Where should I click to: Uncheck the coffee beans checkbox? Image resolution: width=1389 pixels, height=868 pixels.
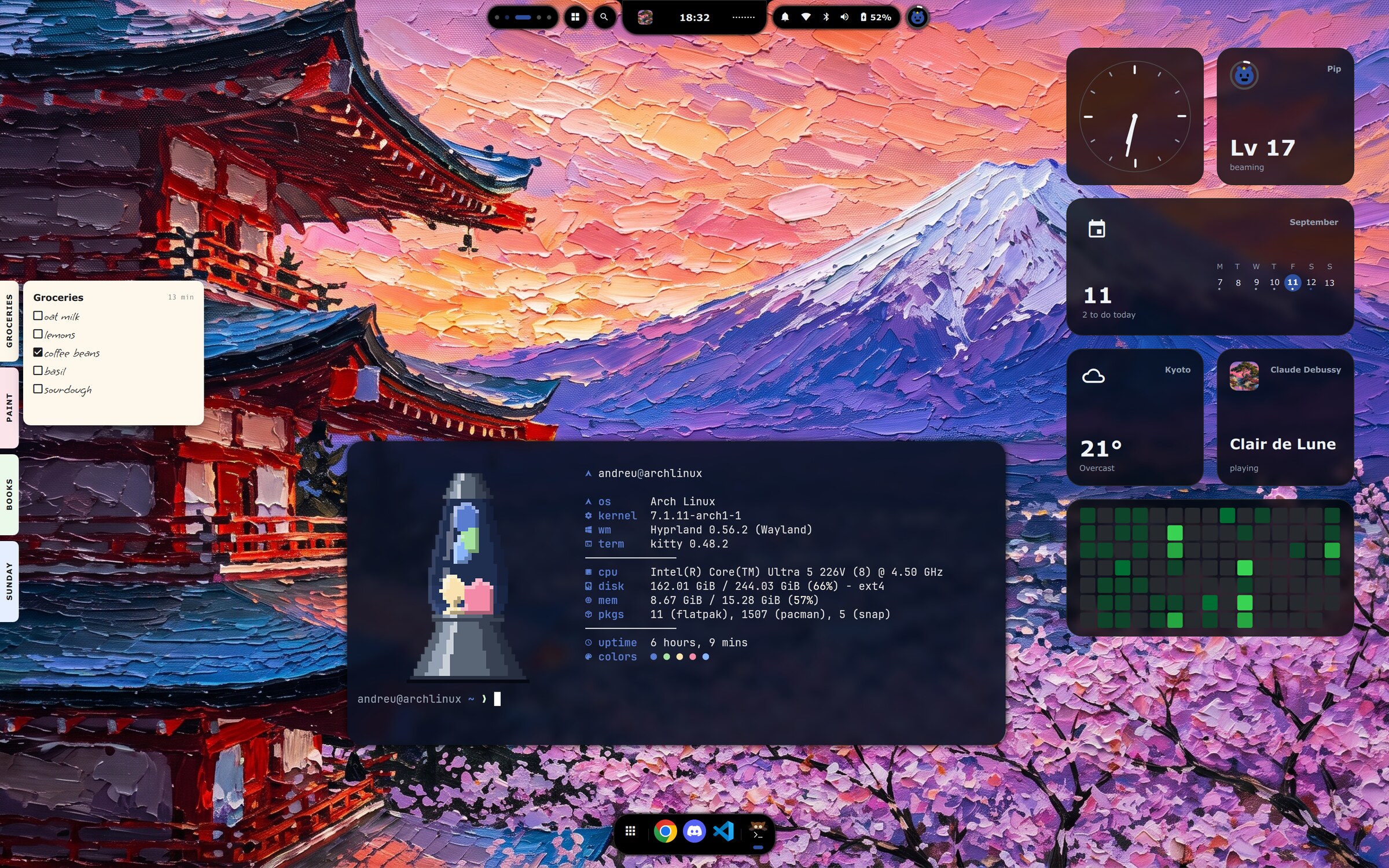[38, 352]
